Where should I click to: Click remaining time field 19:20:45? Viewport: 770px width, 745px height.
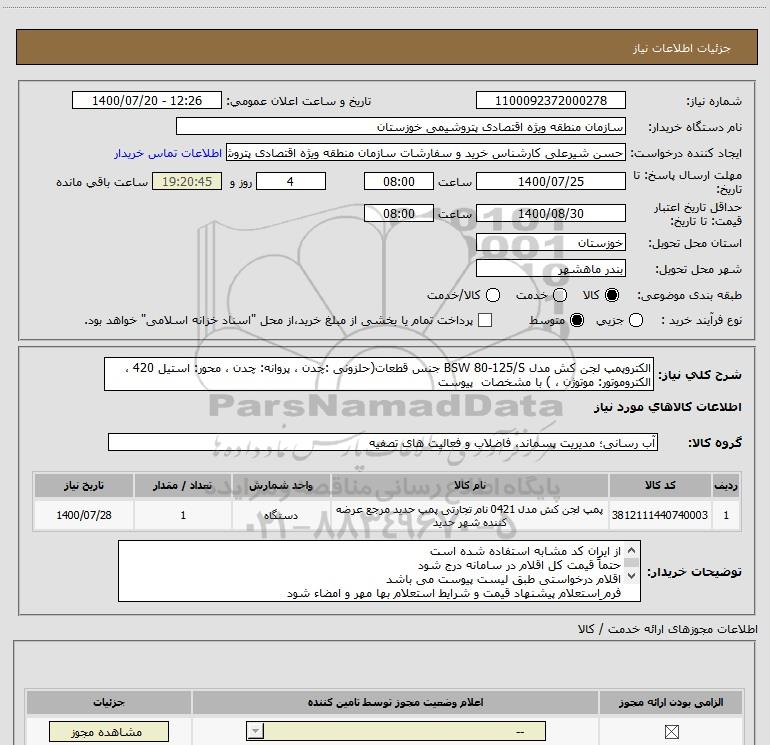pyautogui.click(x=187, y=182)
